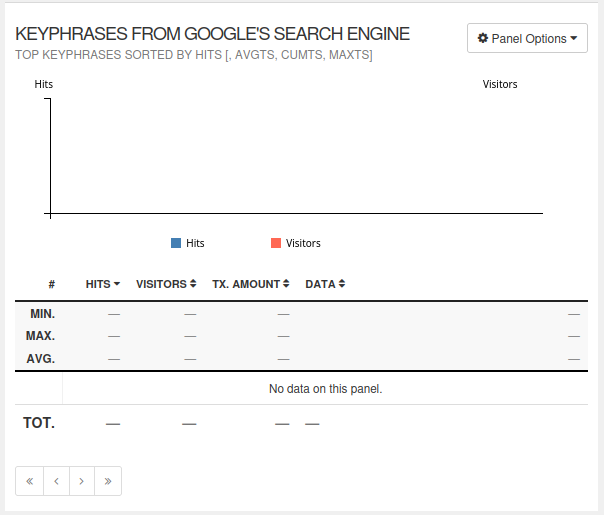Select the MIN. summary row
The image size is (604, 515).
(42, 314)
